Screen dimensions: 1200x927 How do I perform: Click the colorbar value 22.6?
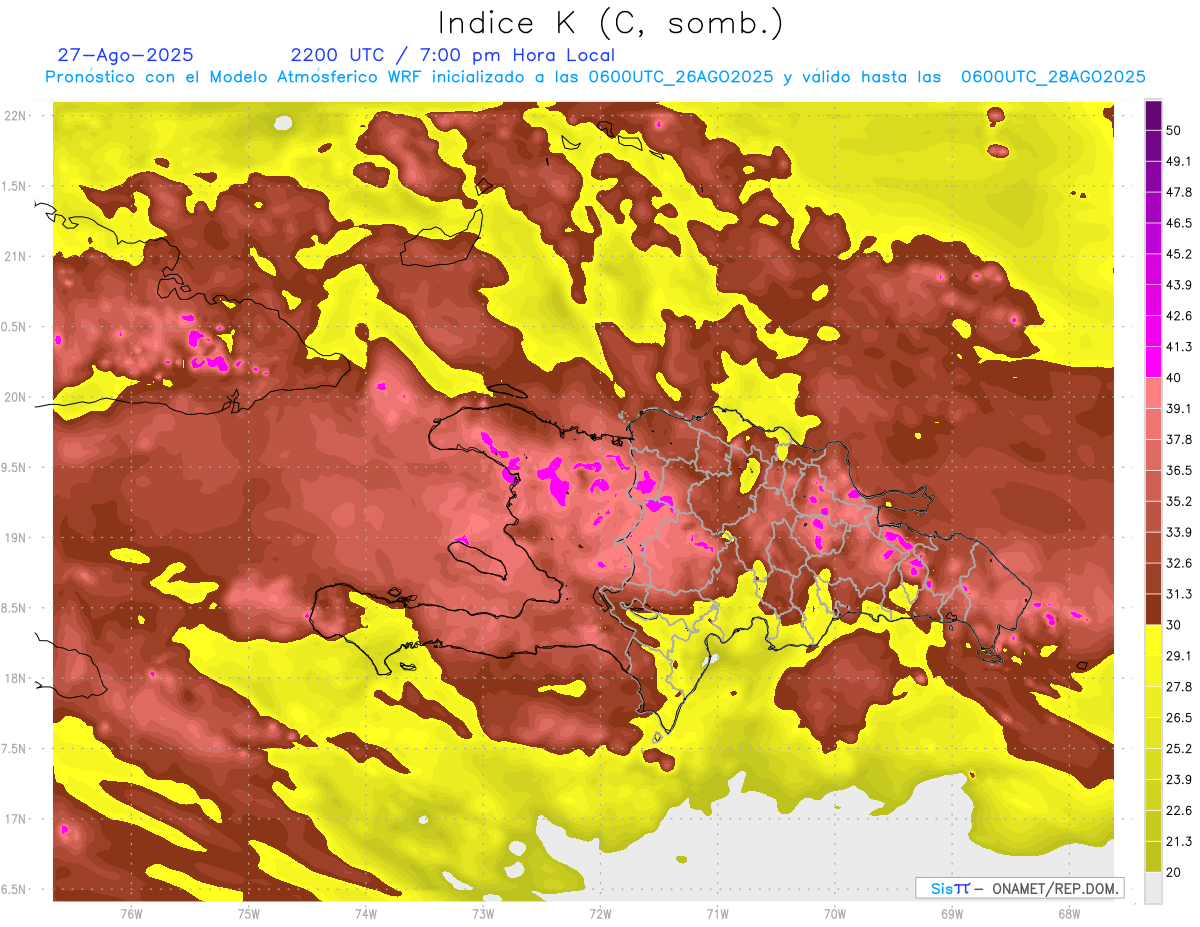(x=1179, y=811)
